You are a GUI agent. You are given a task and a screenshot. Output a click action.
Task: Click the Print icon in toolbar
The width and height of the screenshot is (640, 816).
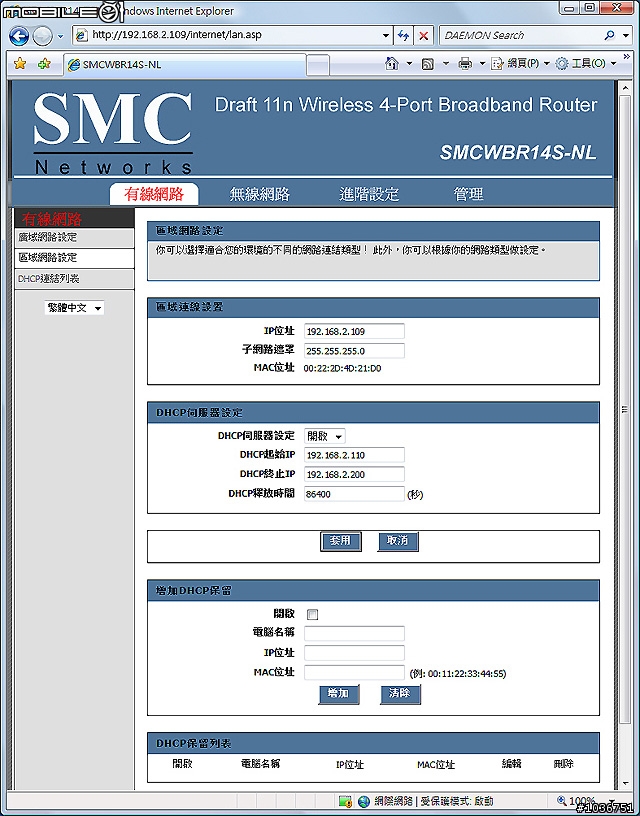(465, 63)
